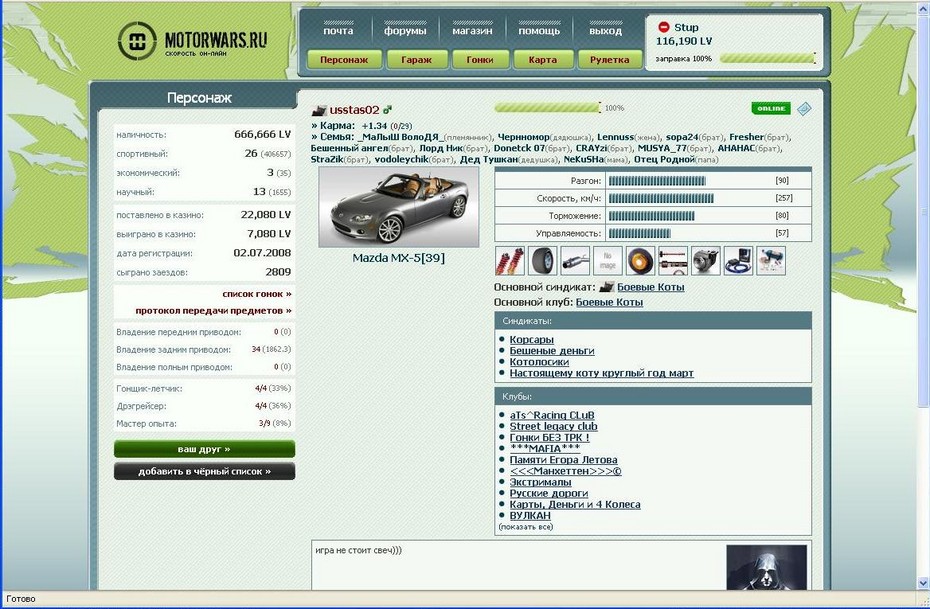Click the syndicate badge before usstas02
The height and width of the screenshot is (609, 930).
[319, 110]
